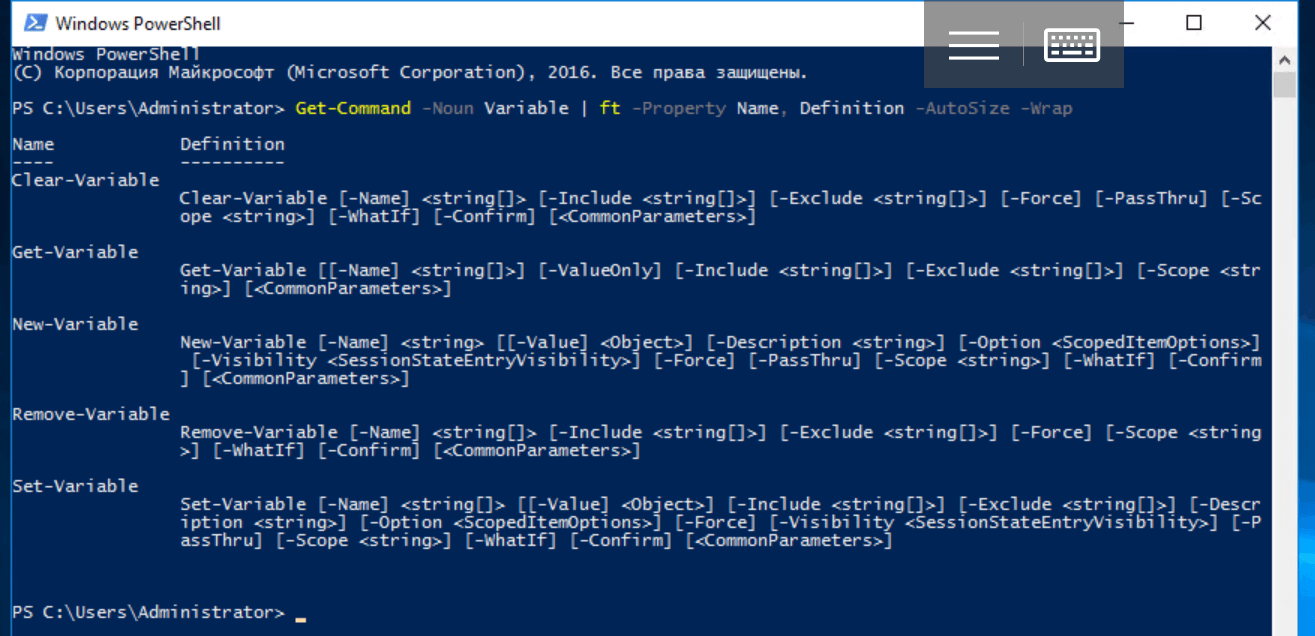Image resolution: width=1315 pixels, height=636 pixels.
Task: Minimize the PowerShell window
Action: pos(1135,22)
